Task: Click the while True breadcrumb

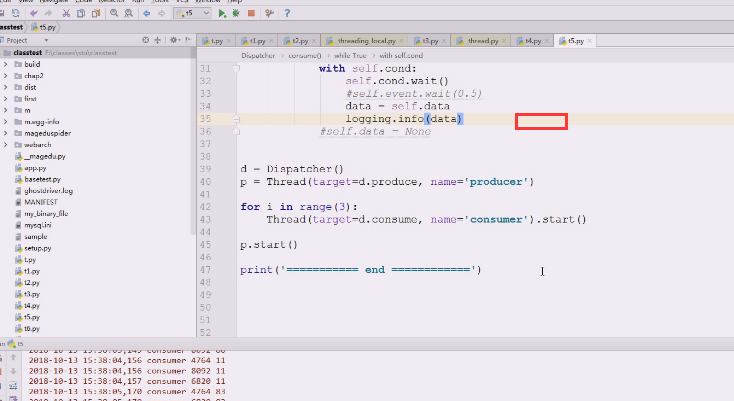Action: click(x=350, y=55)
